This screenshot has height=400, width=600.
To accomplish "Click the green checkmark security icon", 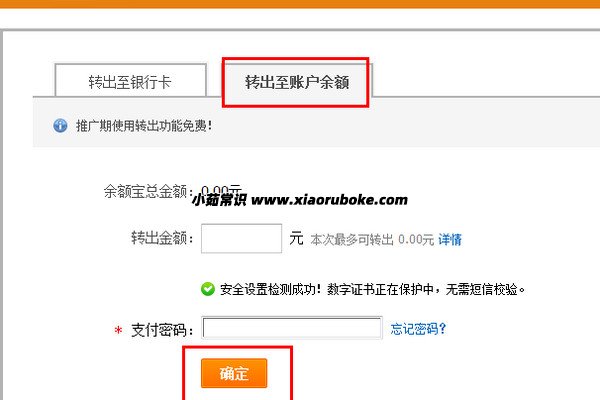I will (x=208, y=289).
